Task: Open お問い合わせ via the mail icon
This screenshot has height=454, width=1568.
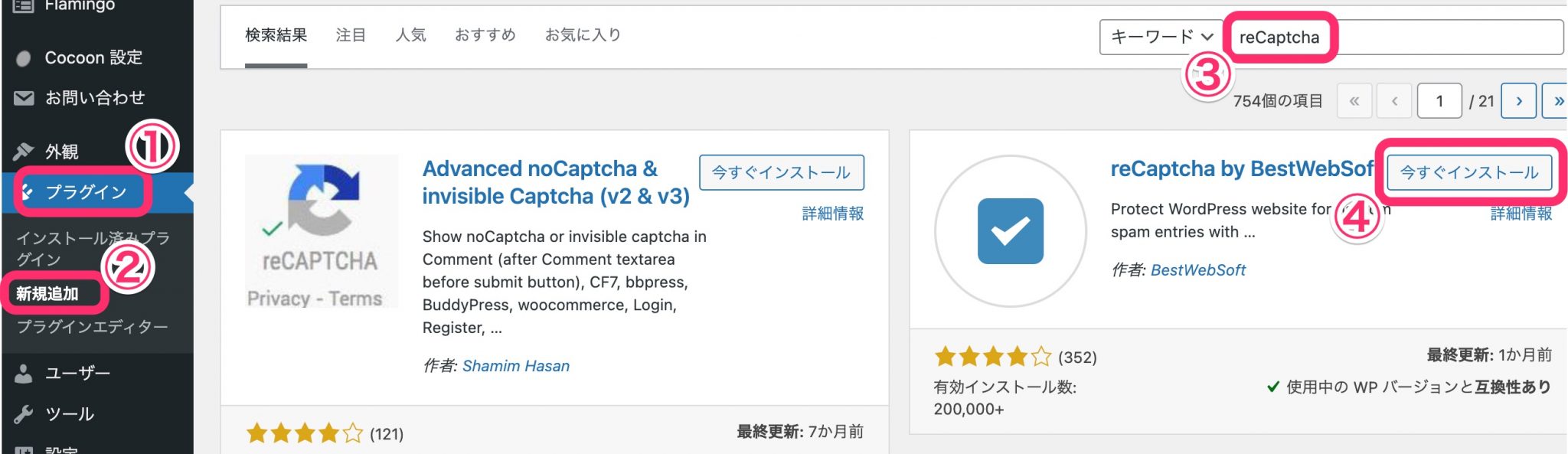Action: [x=24, y=97]
